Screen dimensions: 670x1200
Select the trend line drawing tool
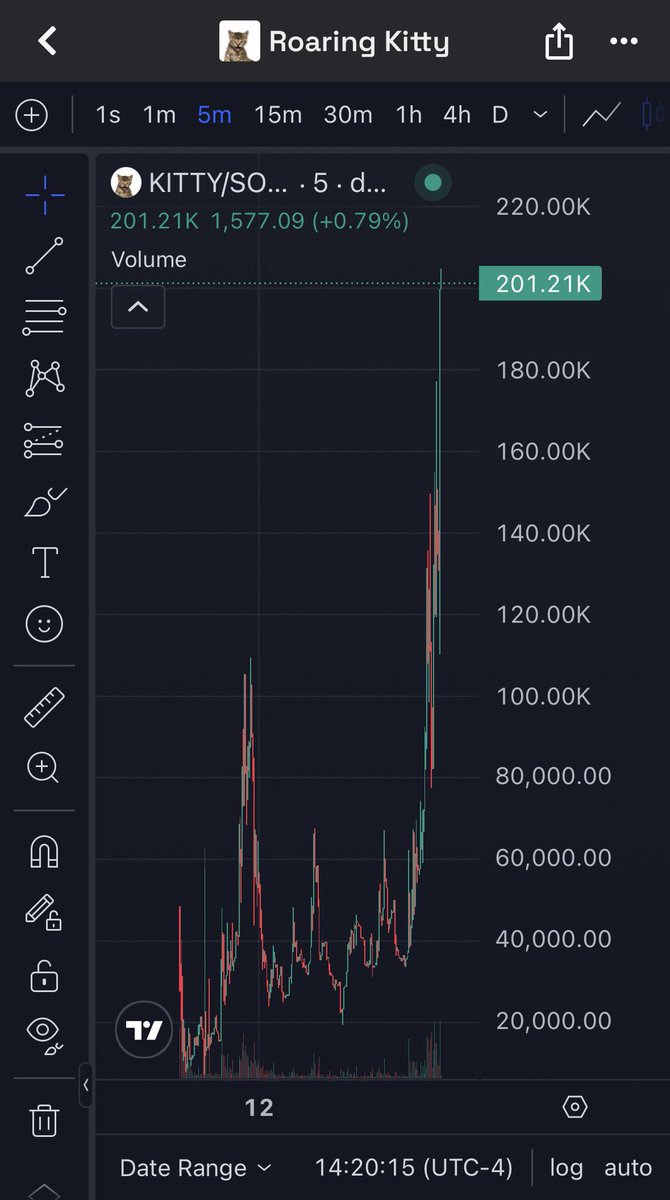coord(45,255)
